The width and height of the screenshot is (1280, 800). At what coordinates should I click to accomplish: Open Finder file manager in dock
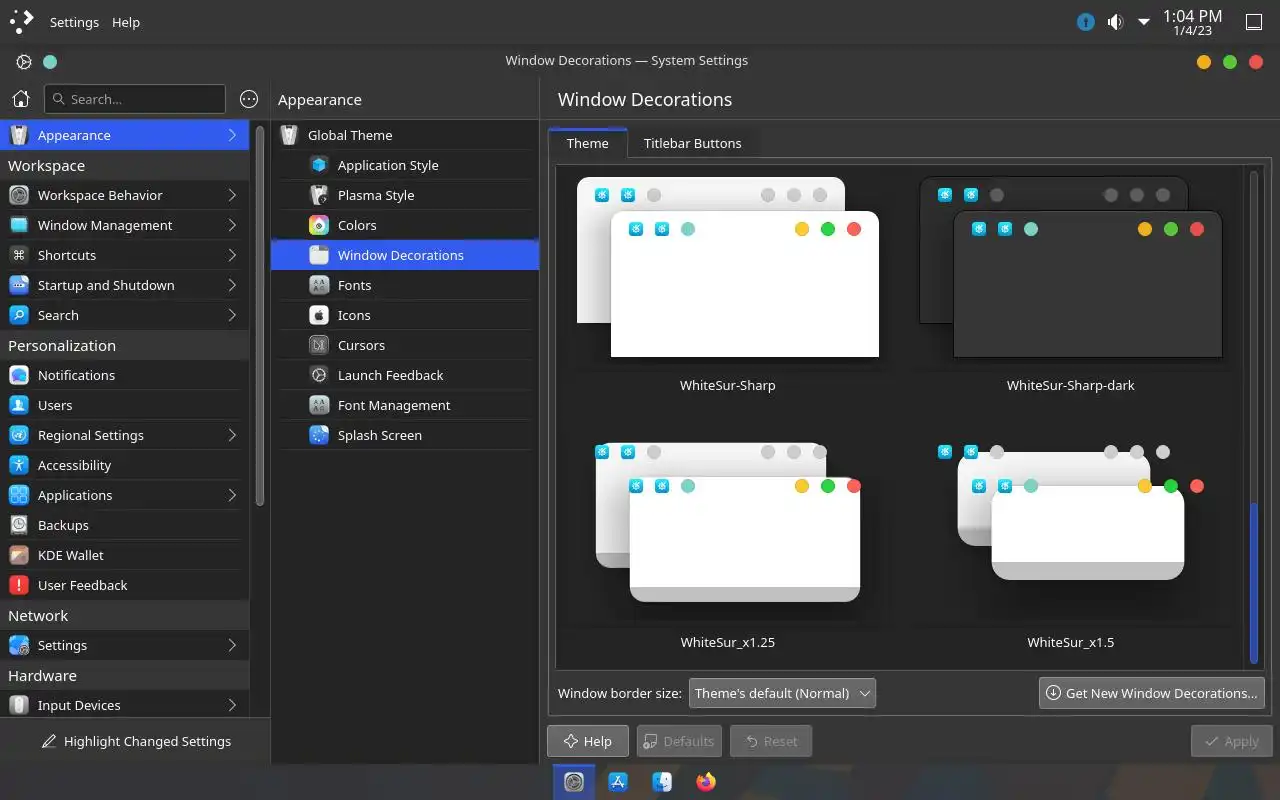pos(662,782)
